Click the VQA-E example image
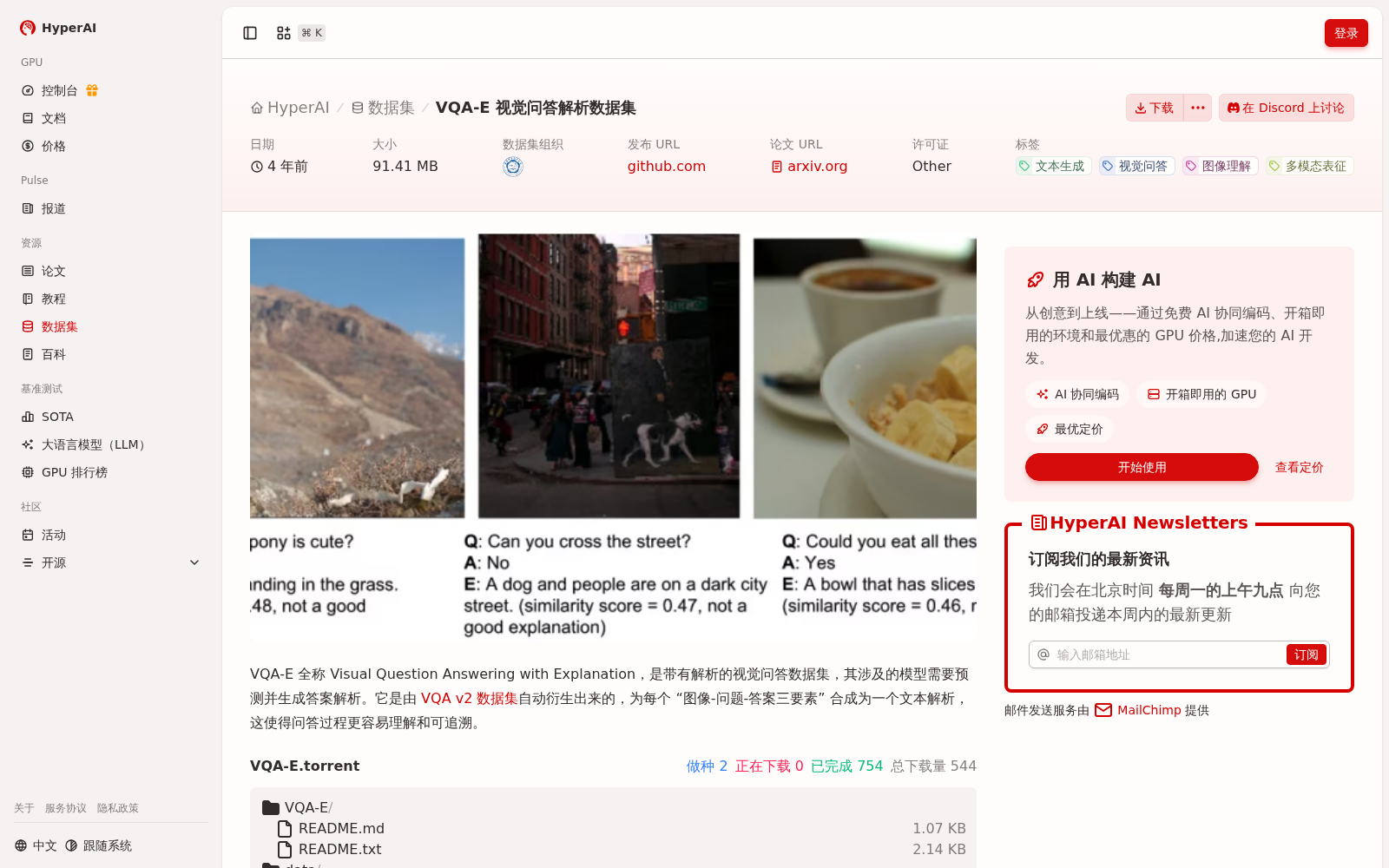Screen dimensions: 1389x868 613,437
